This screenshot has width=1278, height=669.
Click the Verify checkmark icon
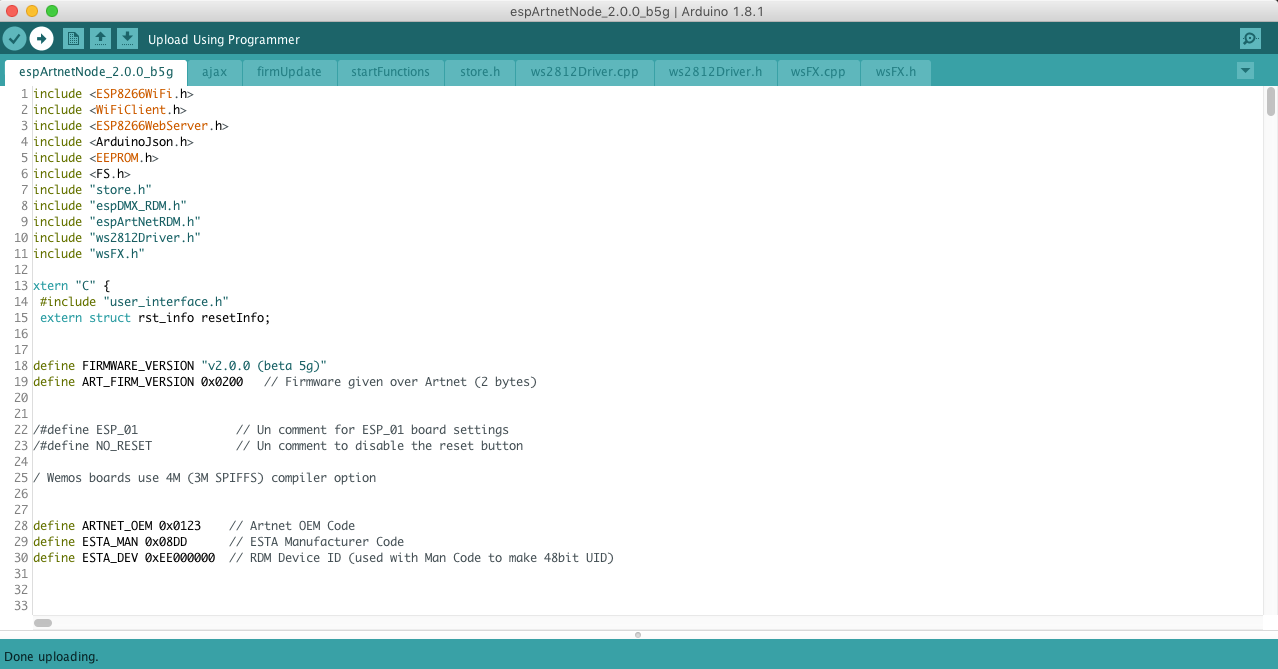[x=14, y=39]
